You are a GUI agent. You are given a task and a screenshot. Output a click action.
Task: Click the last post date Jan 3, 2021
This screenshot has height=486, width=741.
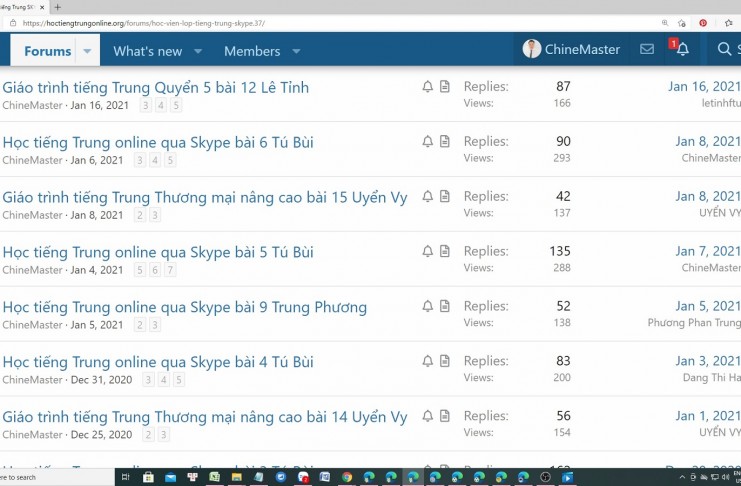pyautogui.click(x=708, y=361)
